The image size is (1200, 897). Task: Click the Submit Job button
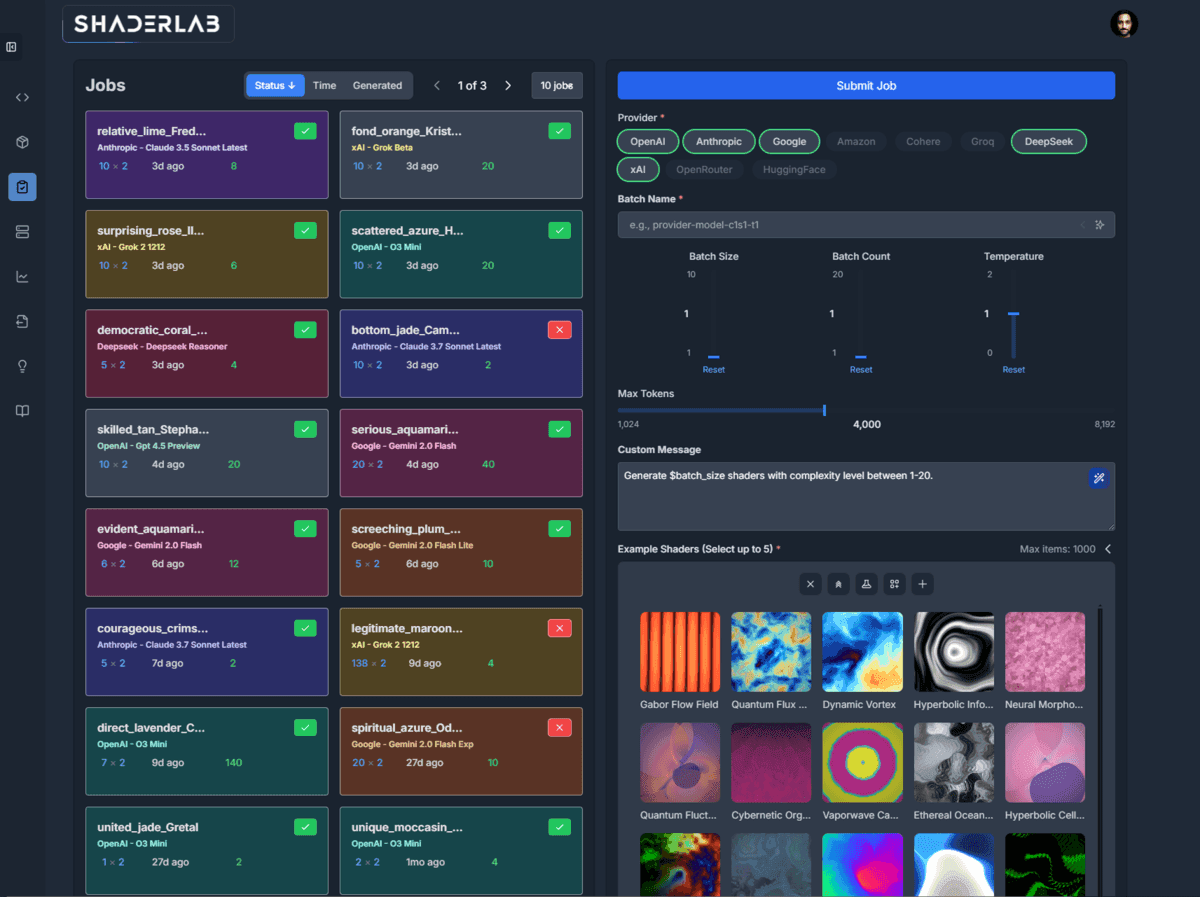click(866, 85)
